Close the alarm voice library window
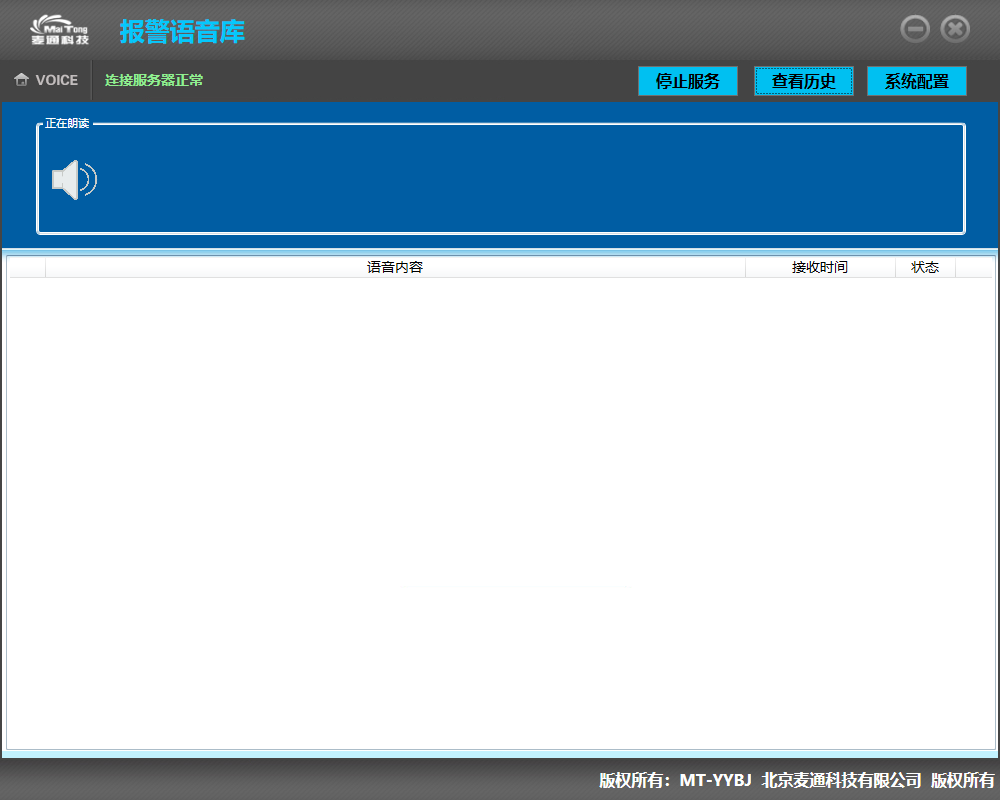Image resolution: width=1000 pixels, height=800 pixels. pyautogui.click(x=955, y=29)
